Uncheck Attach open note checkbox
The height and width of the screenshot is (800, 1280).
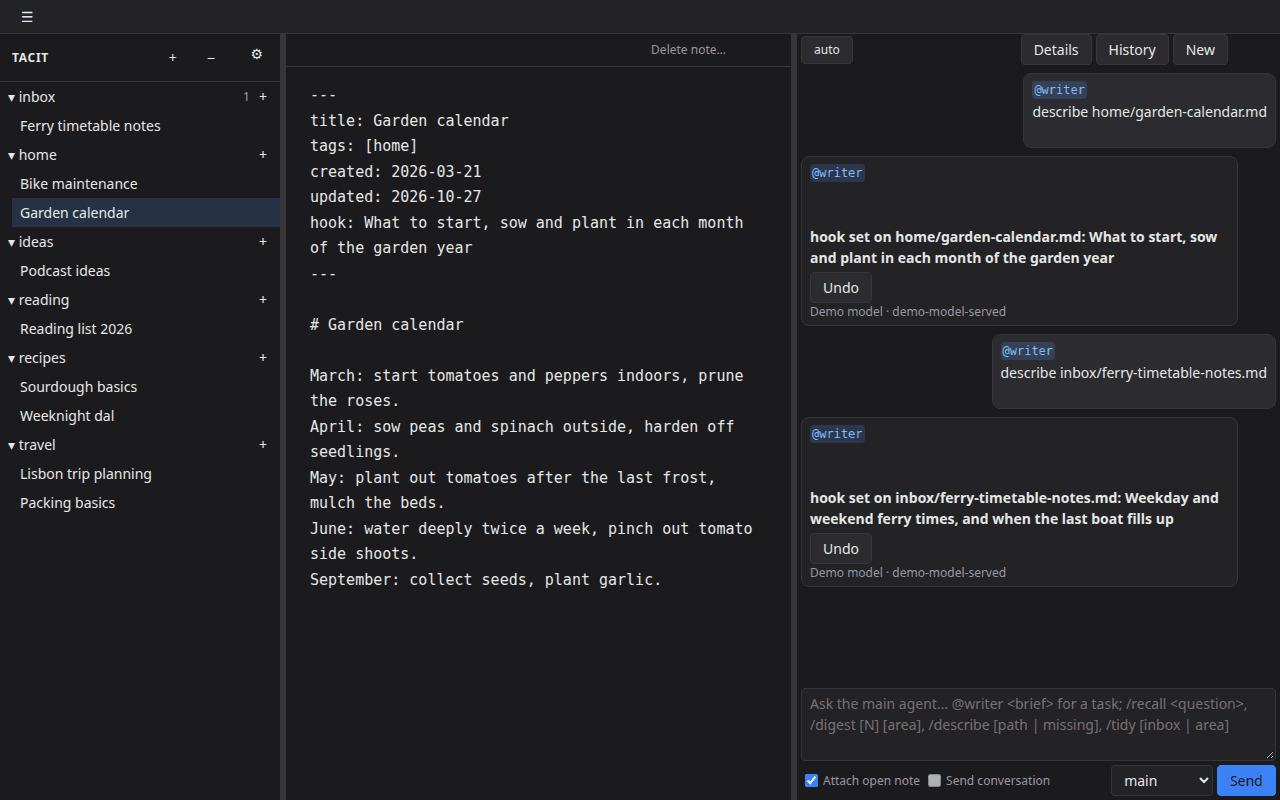click(x=811, y=781)
